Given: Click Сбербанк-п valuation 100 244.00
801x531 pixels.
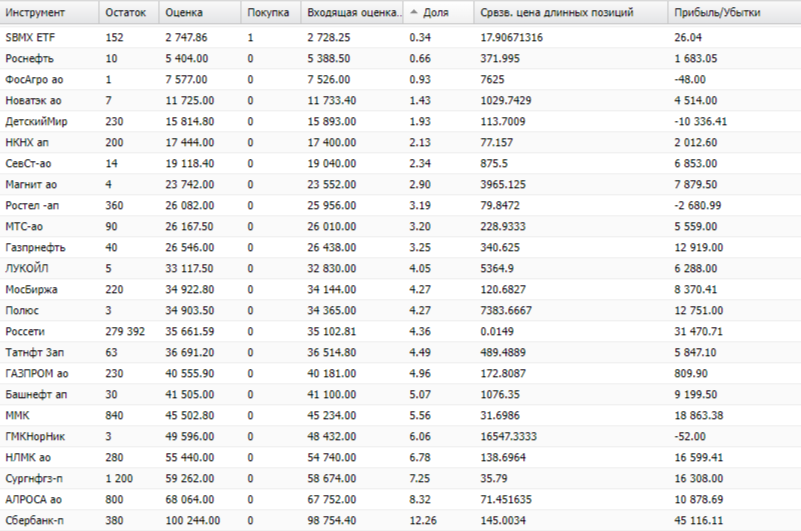Looking at the screenshot, I should 193,520.
